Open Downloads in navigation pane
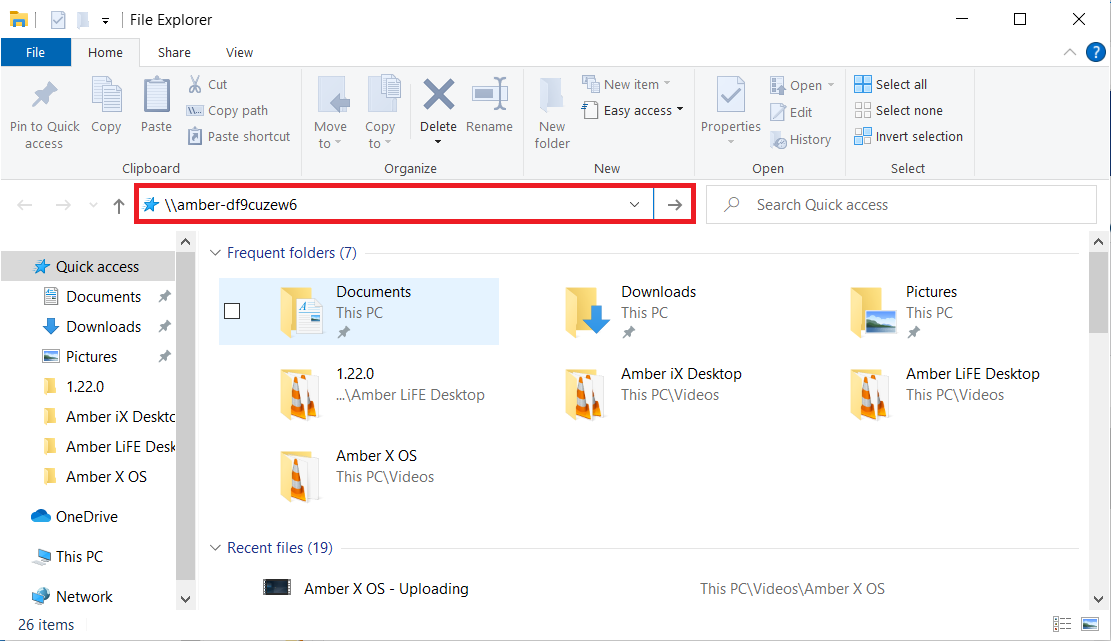Screen dimensions: 1111x641 point(103,327)
